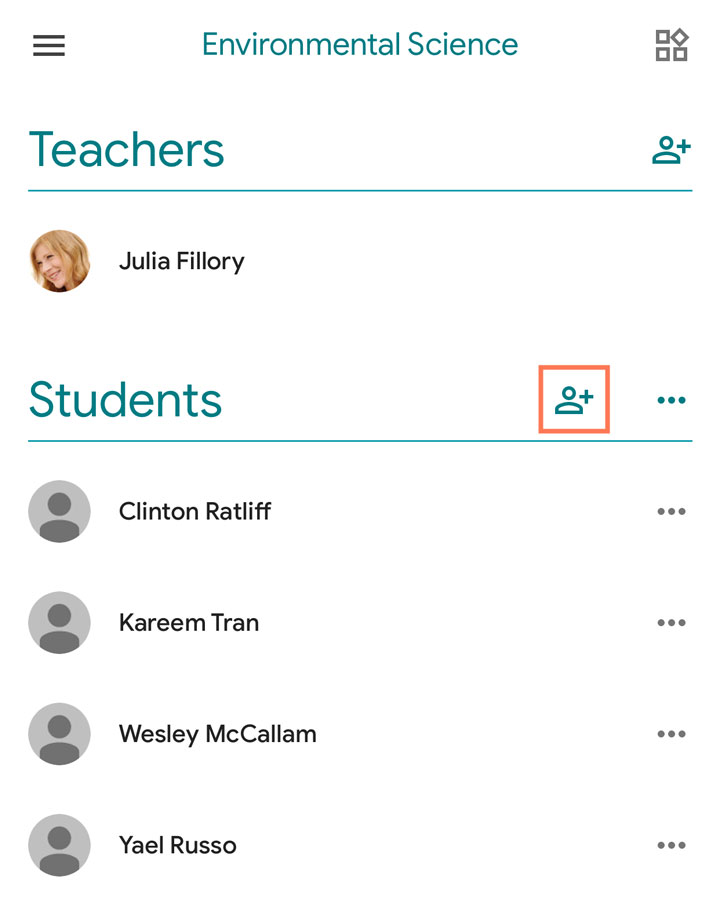Open the sidebar via the hamburger icon
720x900 pixels.
48,44
